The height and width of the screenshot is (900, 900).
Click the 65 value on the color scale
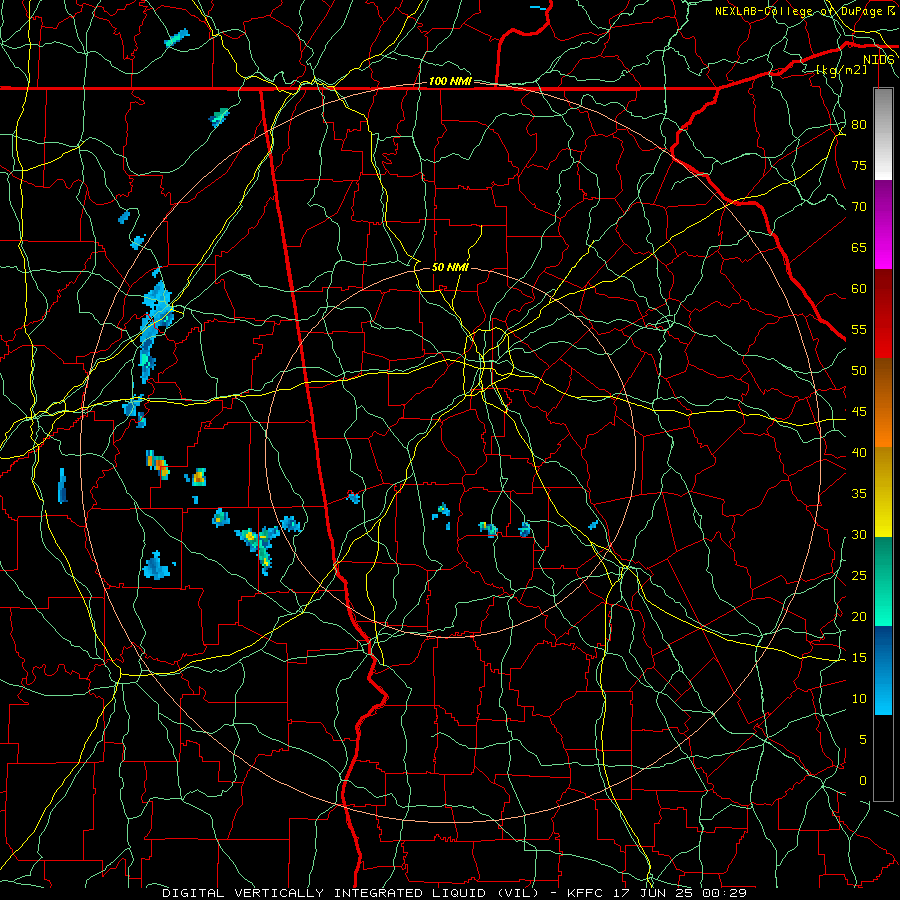click(859, 248)
